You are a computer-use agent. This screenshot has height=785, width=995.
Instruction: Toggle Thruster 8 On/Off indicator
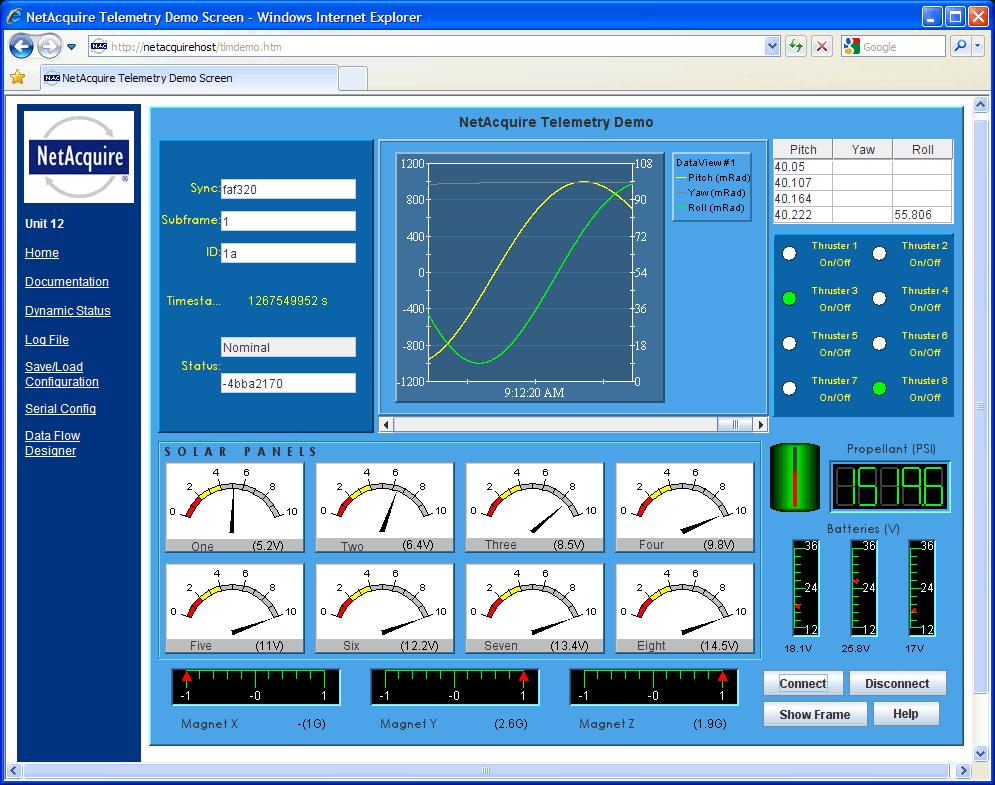point(880,388)
